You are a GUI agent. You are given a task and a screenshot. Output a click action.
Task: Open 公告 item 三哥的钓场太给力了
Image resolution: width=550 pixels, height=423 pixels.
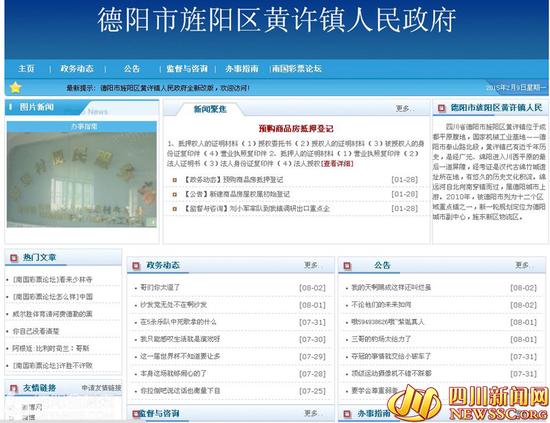pyautogui.click(x=381, y=339)
